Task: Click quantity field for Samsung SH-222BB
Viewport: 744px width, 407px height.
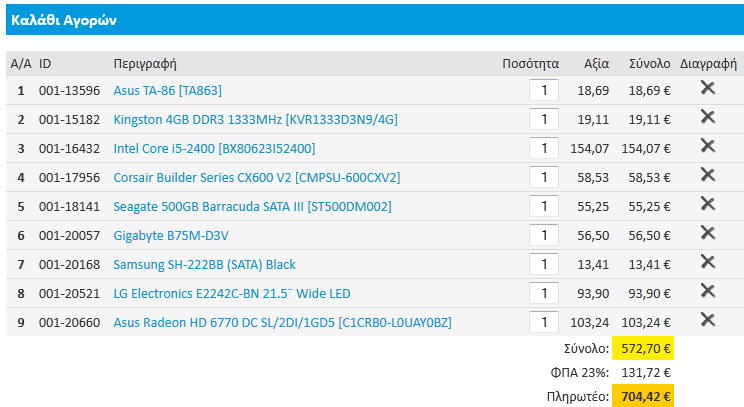Action: pos(544,264)
